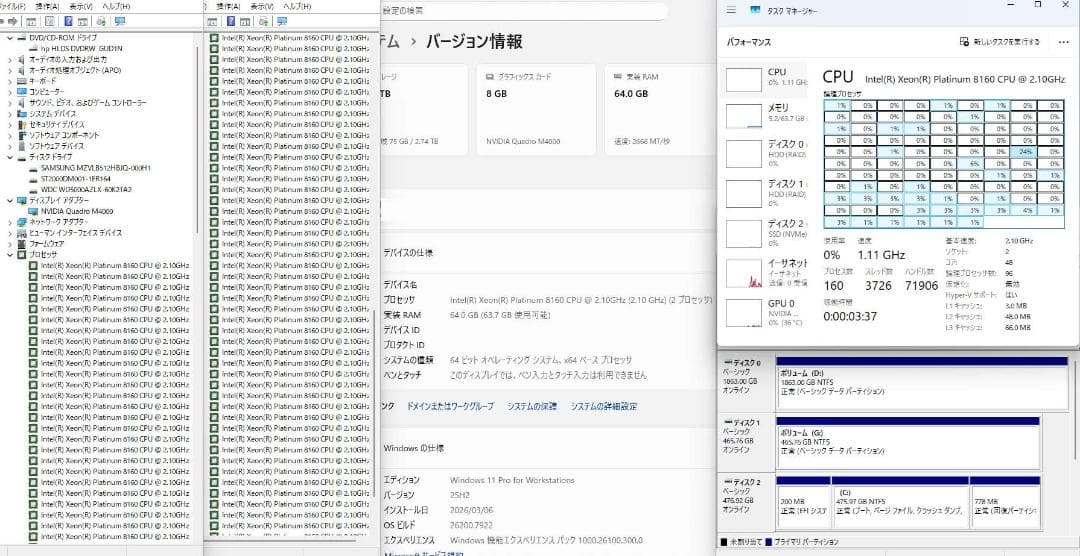Click blue help icon in second Device Manager toolbar
This screenshot has height=556, width=1080.
click(231, 21)
